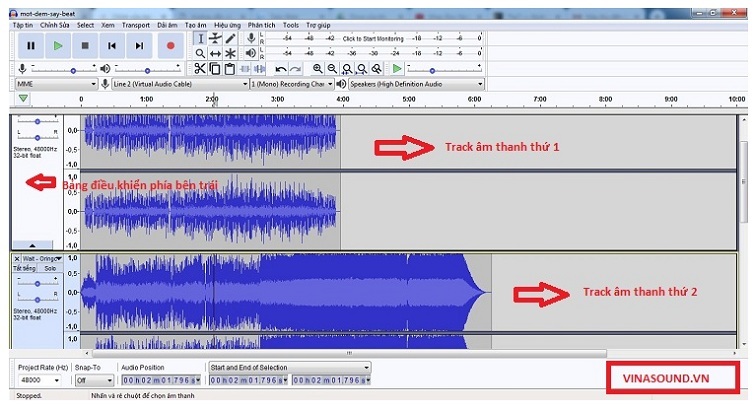This screenshot has width=755, height=411.
Task: Collapse the first track with up-arrow button
Action: pos(32,245)
